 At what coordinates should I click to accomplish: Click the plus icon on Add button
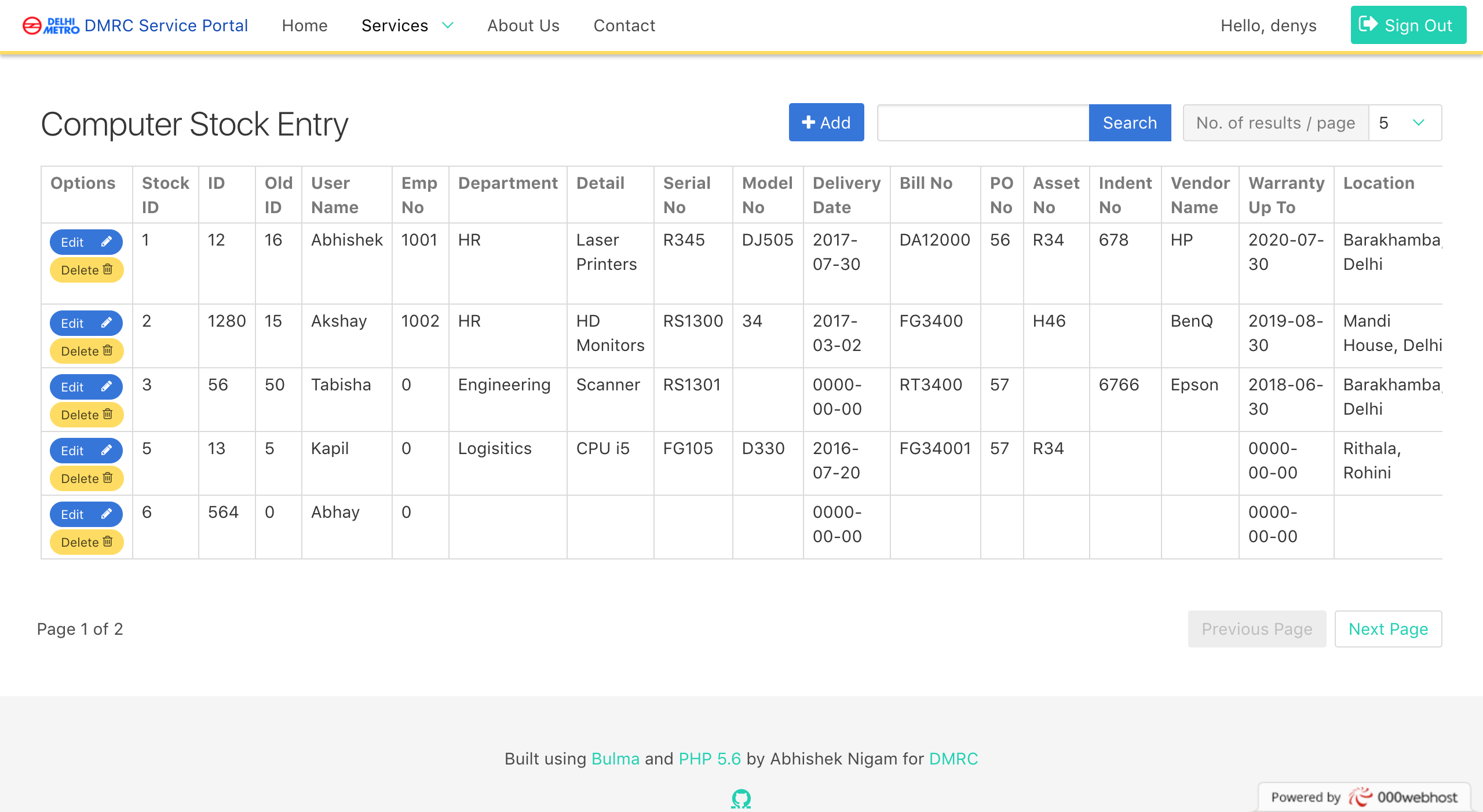(808, 122)
